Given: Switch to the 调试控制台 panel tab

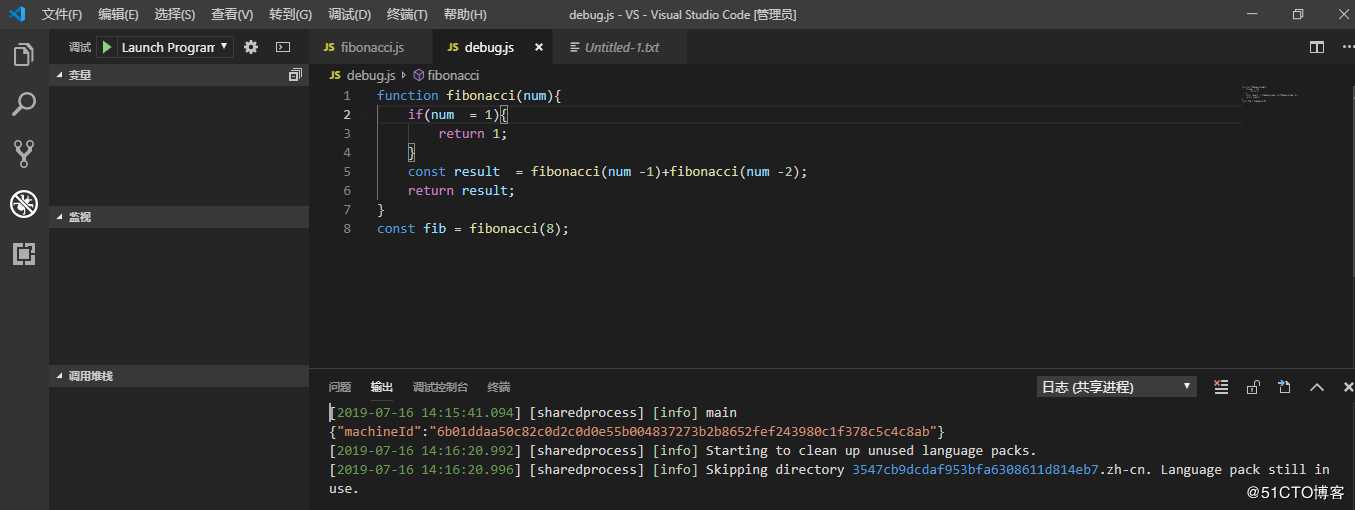Looking at the screenshot, I should [x=440, y=387].
